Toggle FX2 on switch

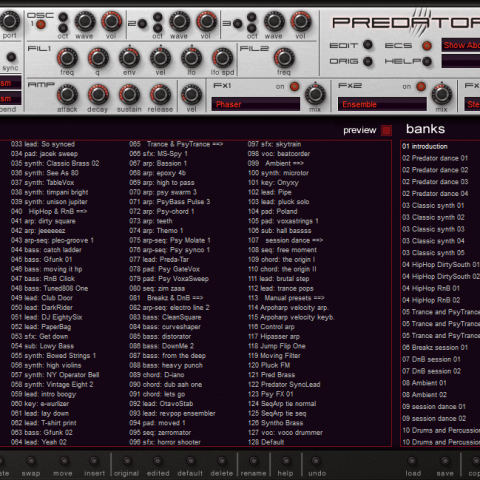coord(421,87)
